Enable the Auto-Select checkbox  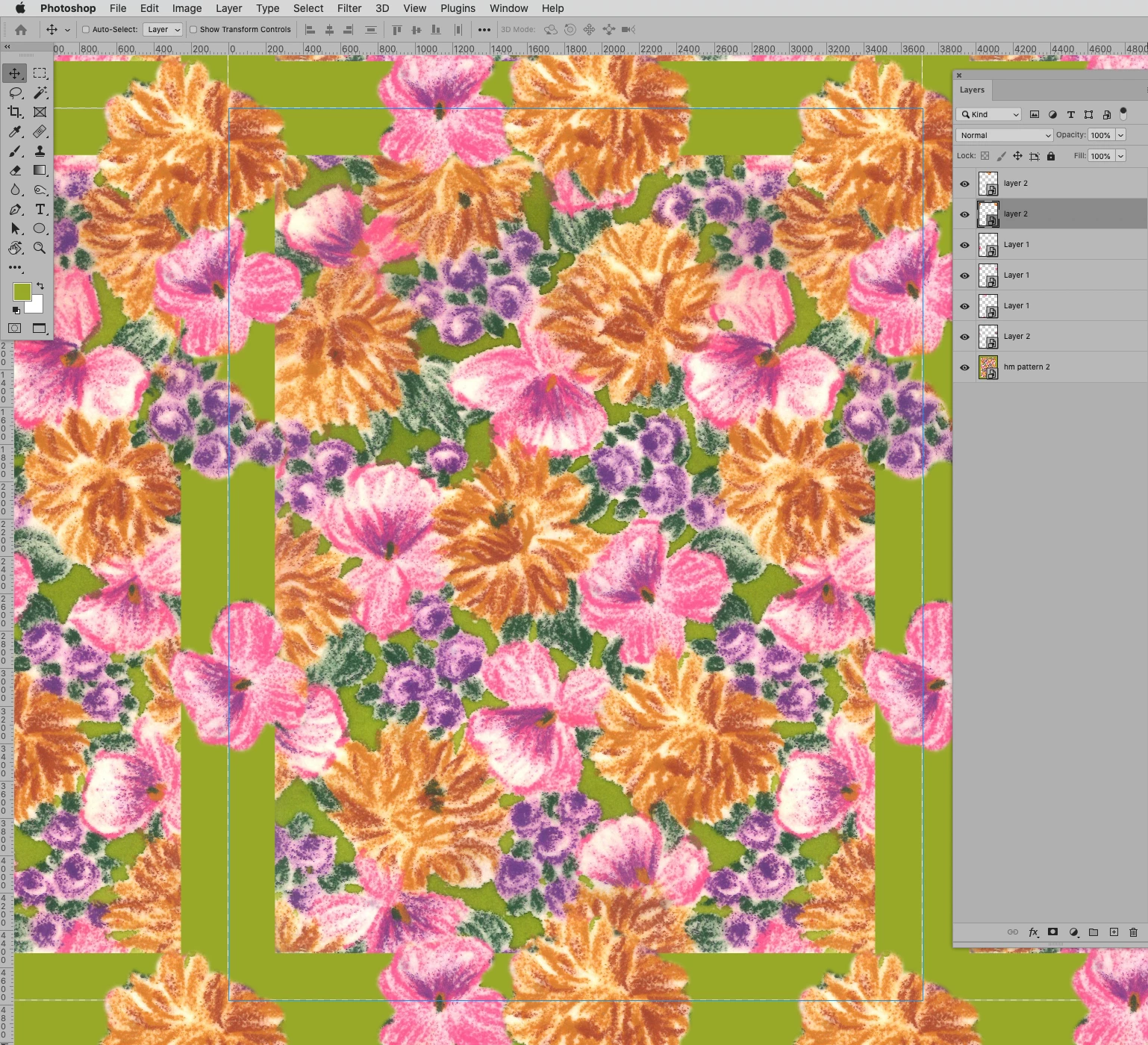point(86,30)
